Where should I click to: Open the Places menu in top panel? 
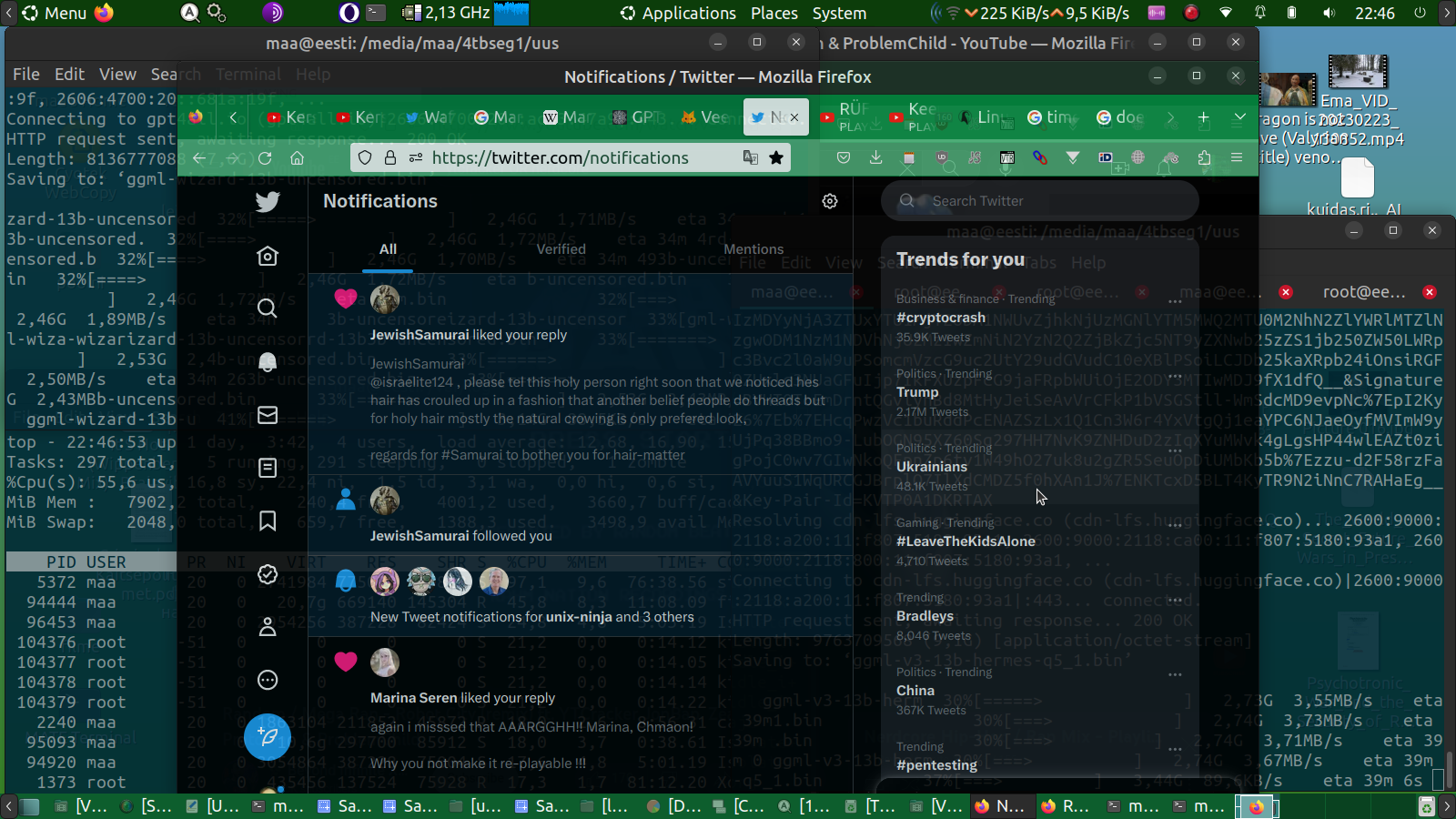tap(774, 13)
